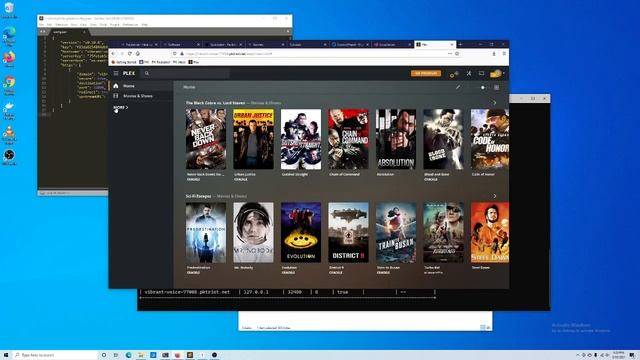This screenshot has width=640, height=360.
Task: Open Firefox desktop icon
Action: (x=9, y=59)
